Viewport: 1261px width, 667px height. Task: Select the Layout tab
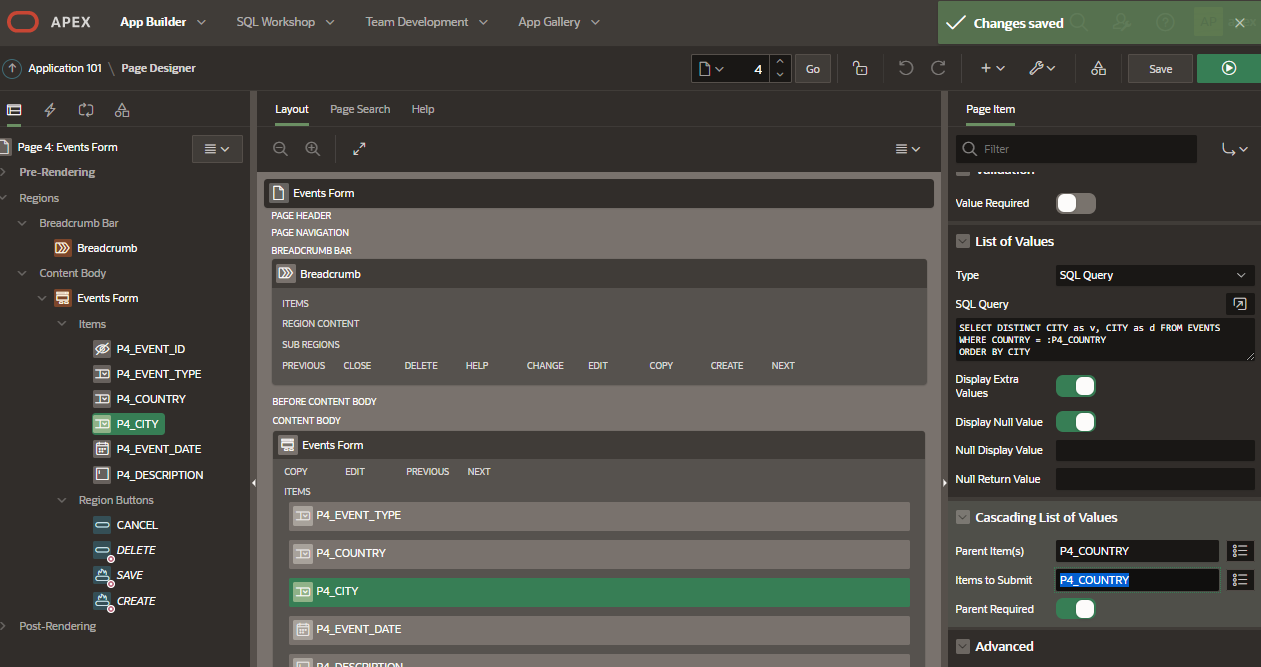(x=292, y=109)
